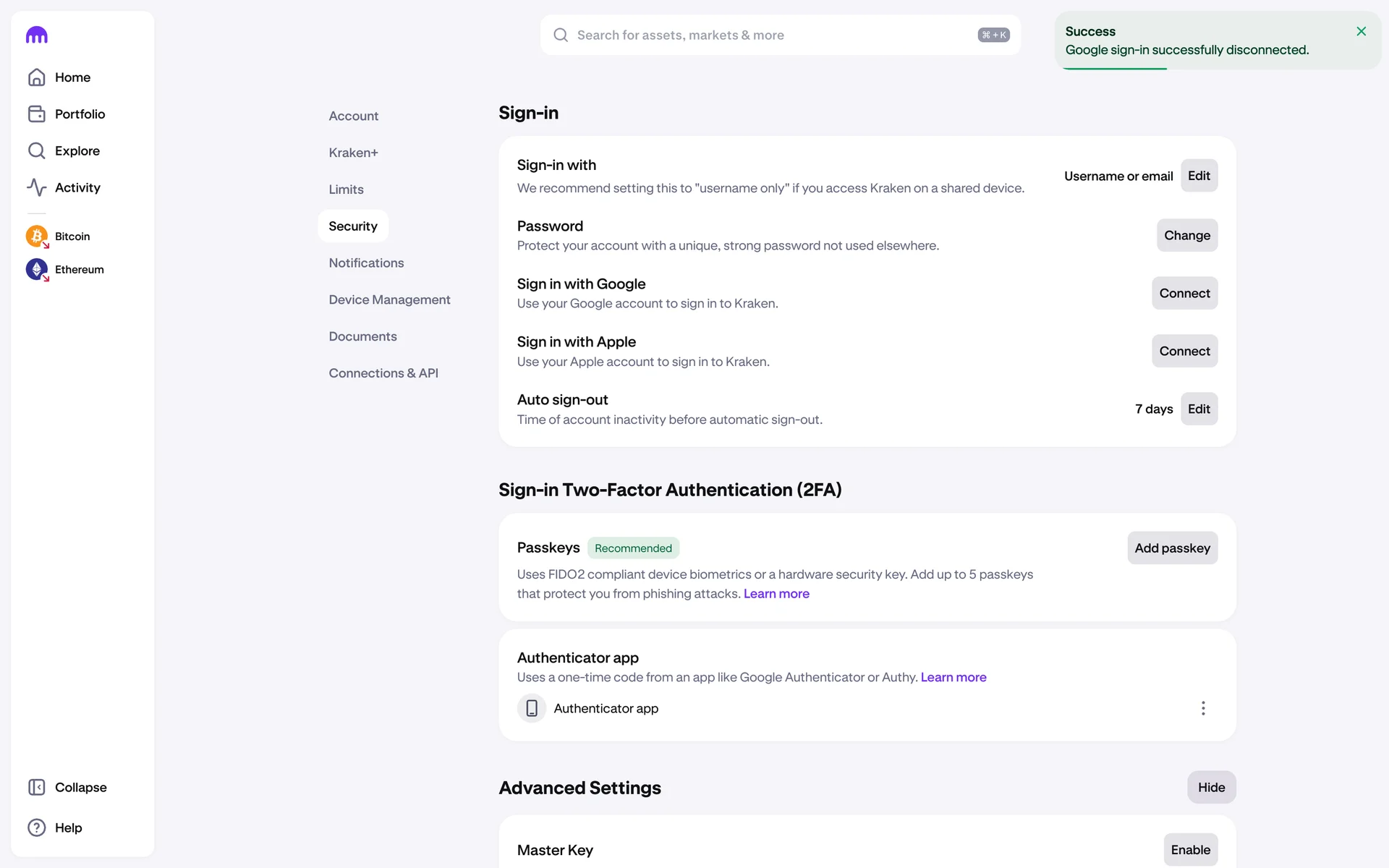Switch to Connections & API tab

[x=383, y=373]
